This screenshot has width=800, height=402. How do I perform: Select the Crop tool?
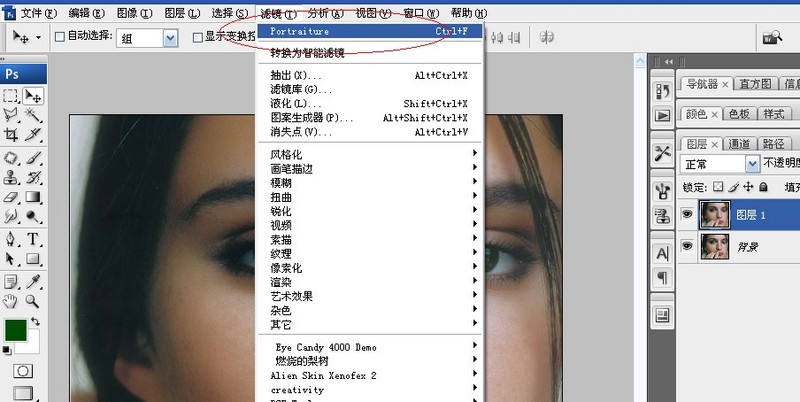[x=11, y=135]
